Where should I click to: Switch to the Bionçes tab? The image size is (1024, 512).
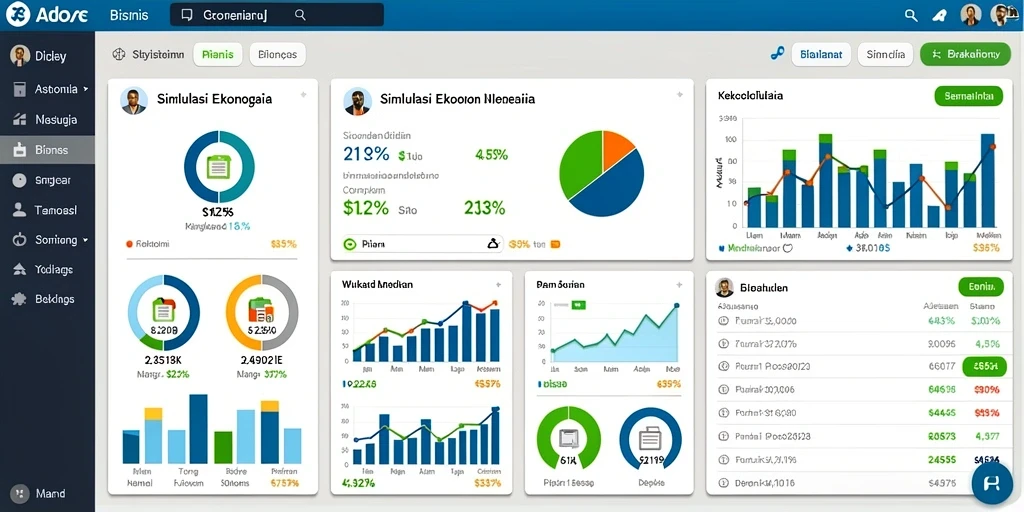coord(278,55)
